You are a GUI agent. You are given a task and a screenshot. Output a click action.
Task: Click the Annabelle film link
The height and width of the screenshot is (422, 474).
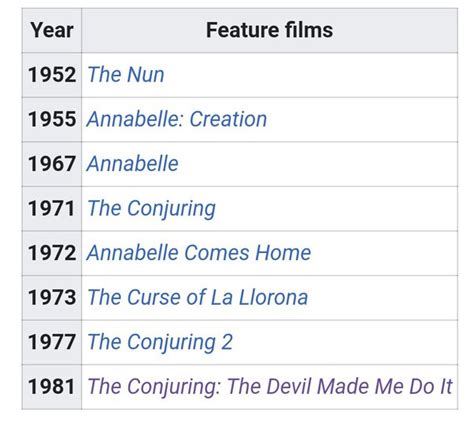tap(132, 164)
